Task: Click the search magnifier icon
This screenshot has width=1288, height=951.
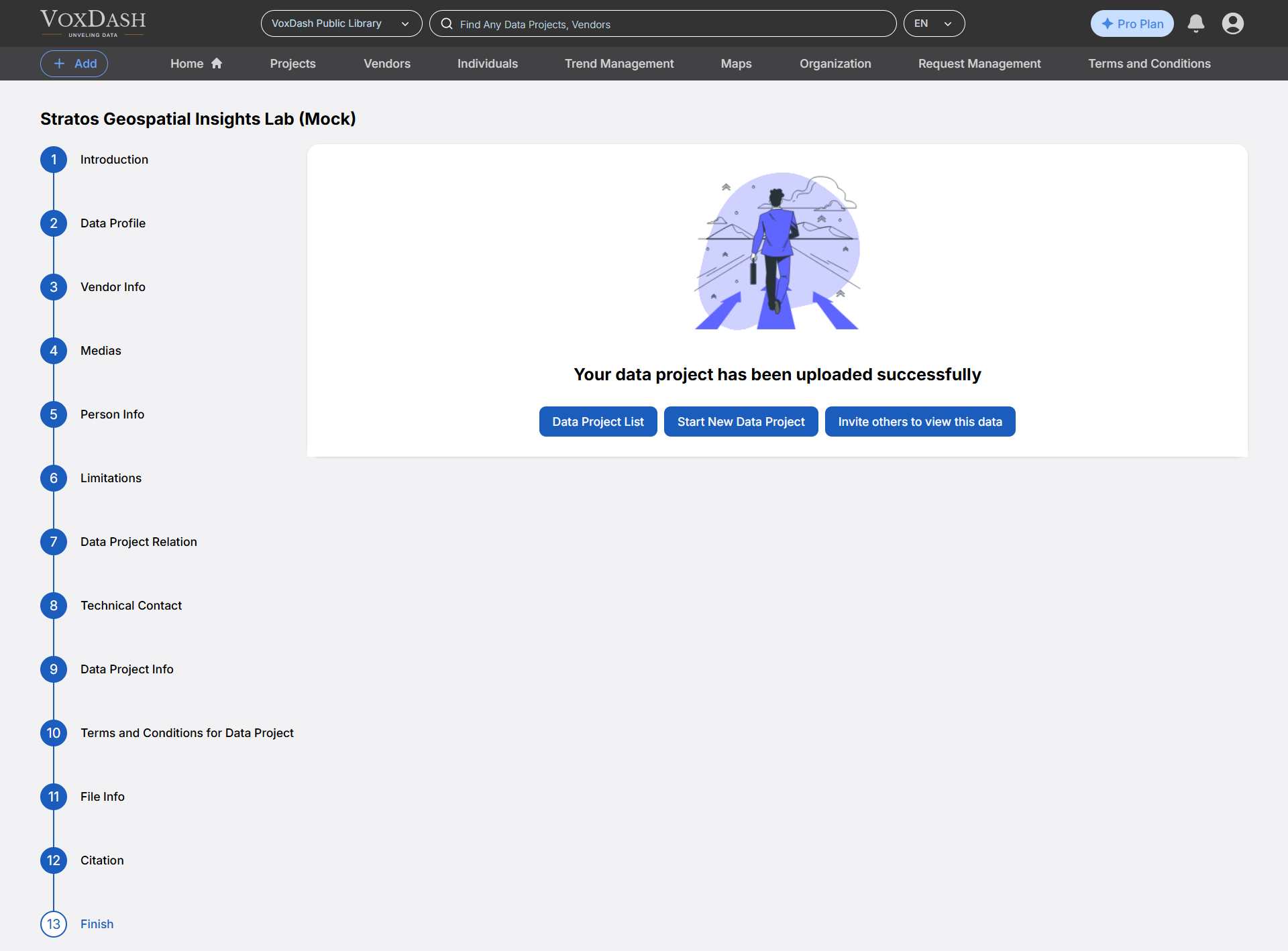Action: pos(447,23)
